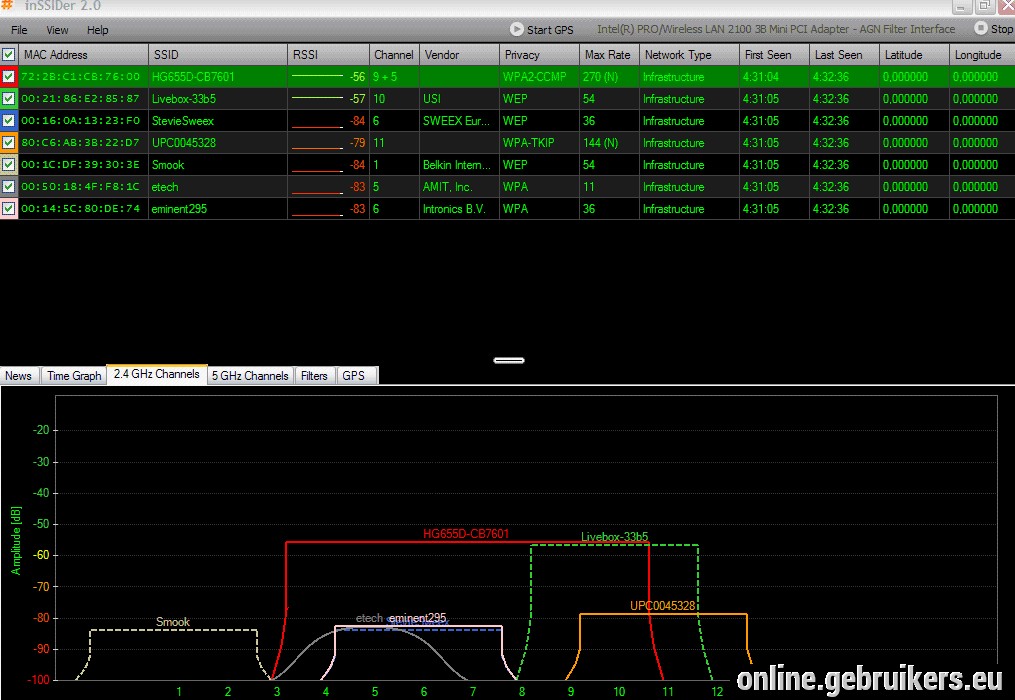The image size is (1015, 700).
Task: Open the Filters tab
Action: (x=314, y=376)
